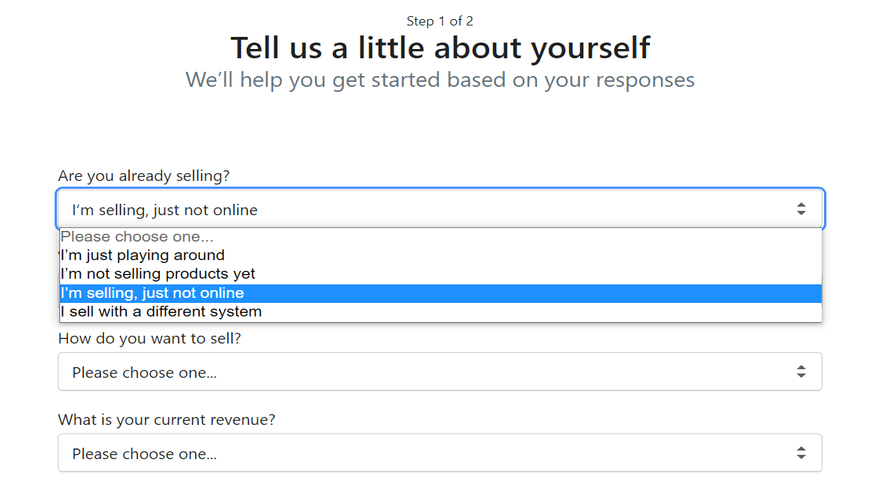
Task: Collapse the focused 'Are you already selling?' select box
Action: [x=440, y=209]
